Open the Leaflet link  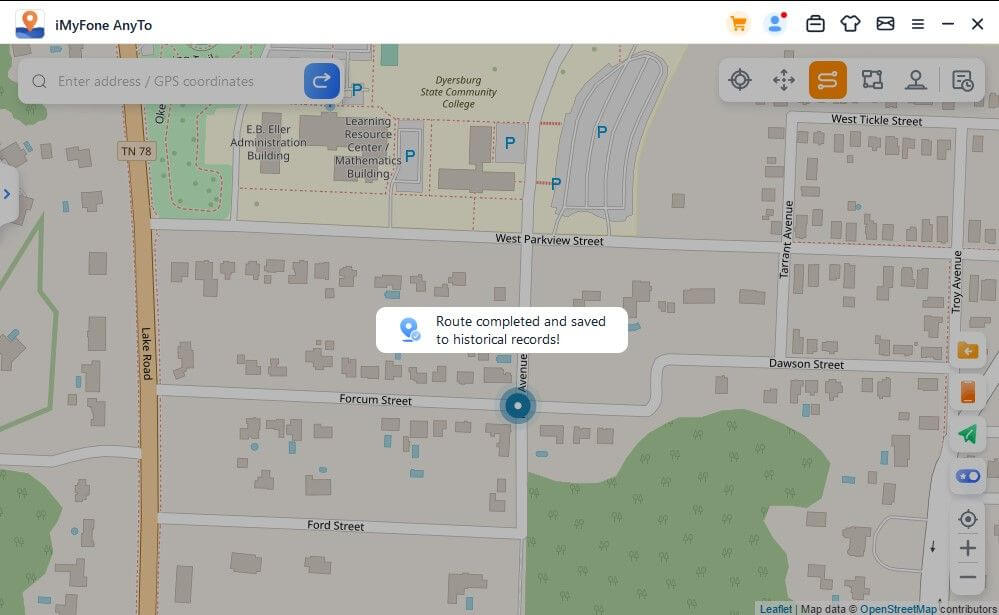pyautogui.click(x=775, y=609)
